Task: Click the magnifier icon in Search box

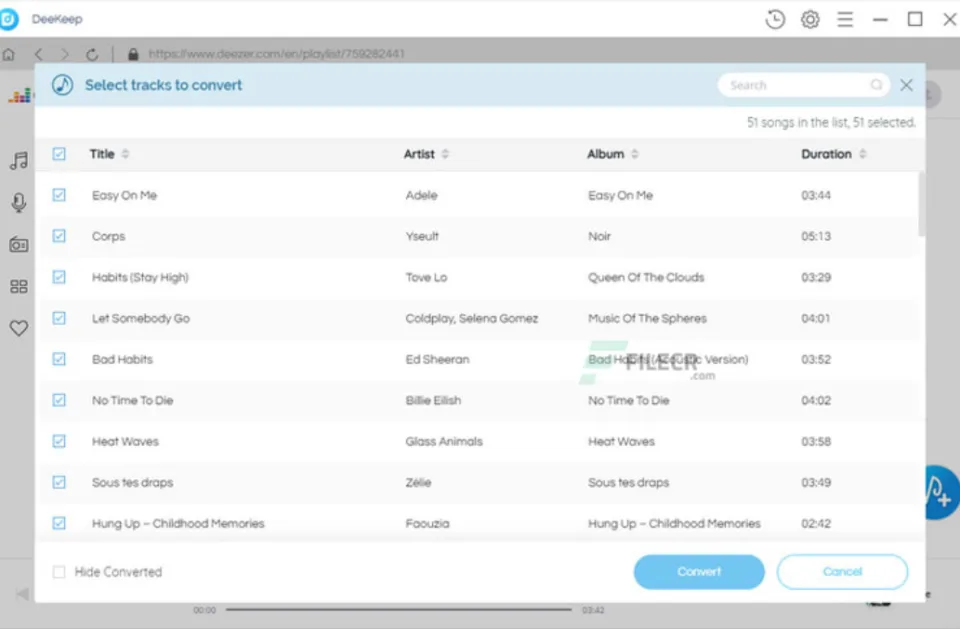Action: 876,85
